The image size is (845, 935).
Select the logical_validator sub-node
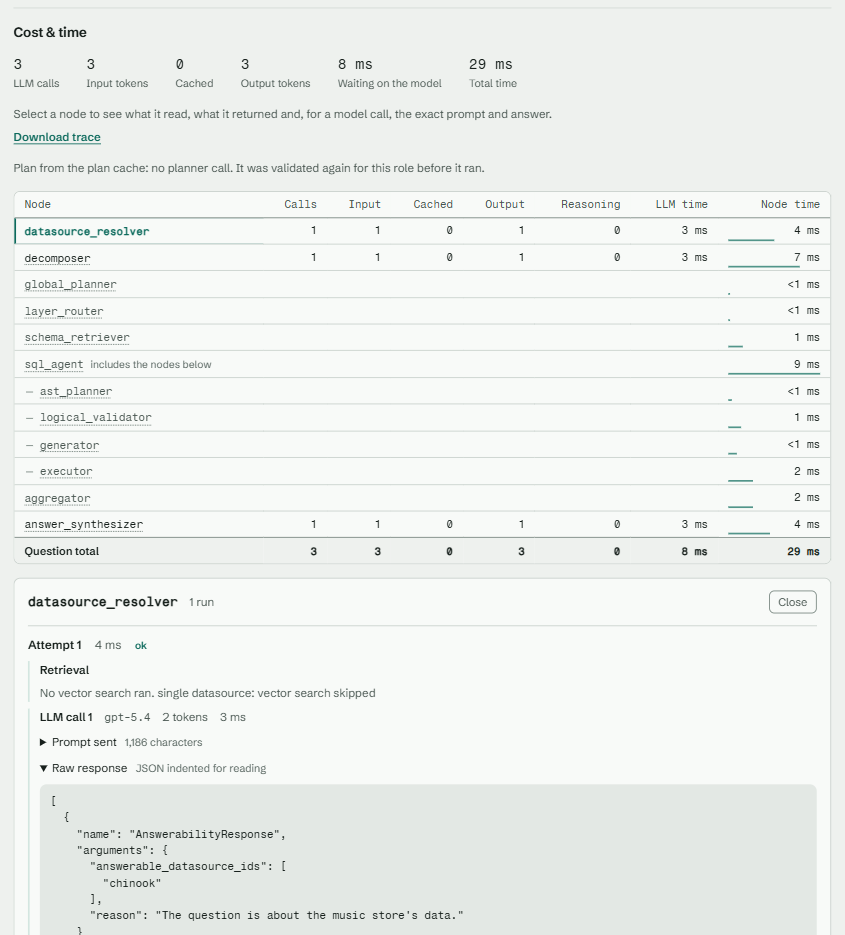tap(95, 417)
